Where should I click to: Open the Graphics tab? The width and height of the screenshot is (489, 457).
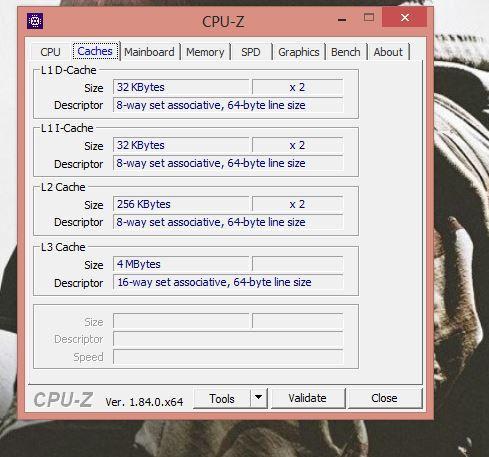(x=299, y=52)
